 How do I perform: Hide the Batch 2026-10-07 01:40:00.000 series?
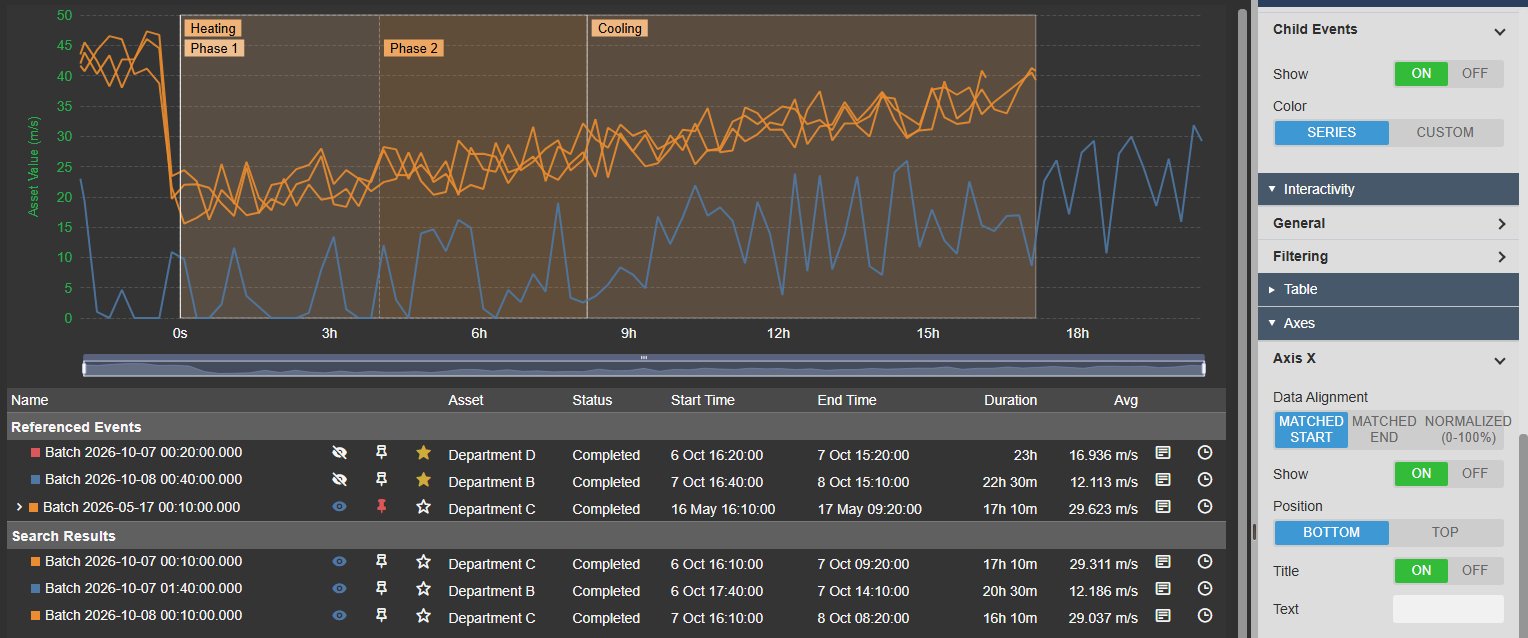(x=339, y=589)
